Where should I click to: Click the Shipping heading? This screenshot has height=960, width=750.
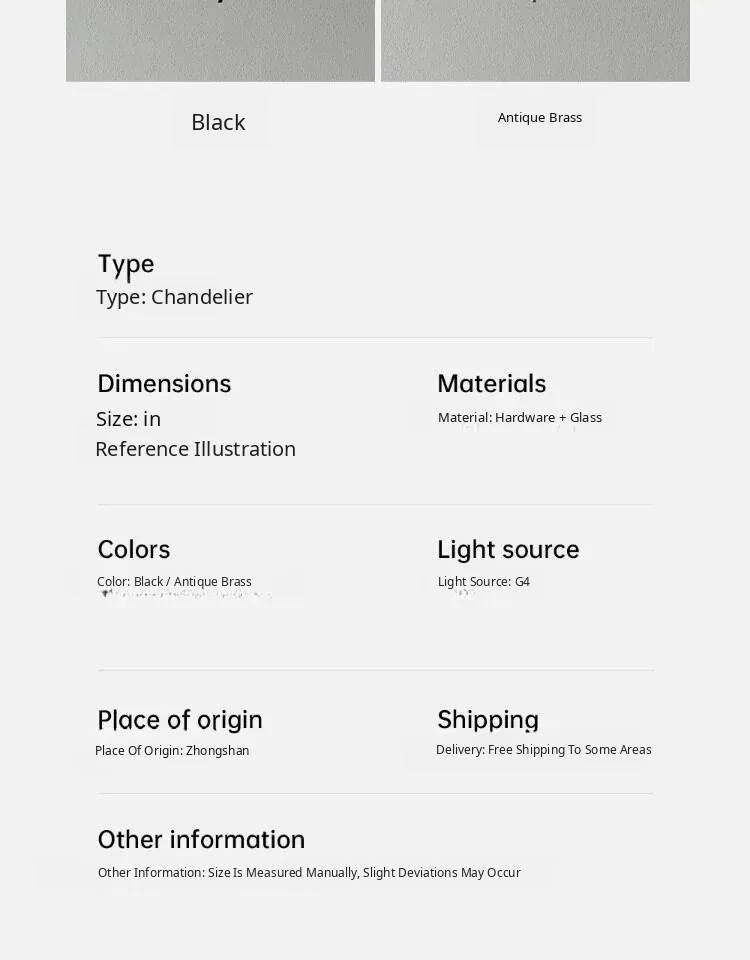tap(488, 720)
